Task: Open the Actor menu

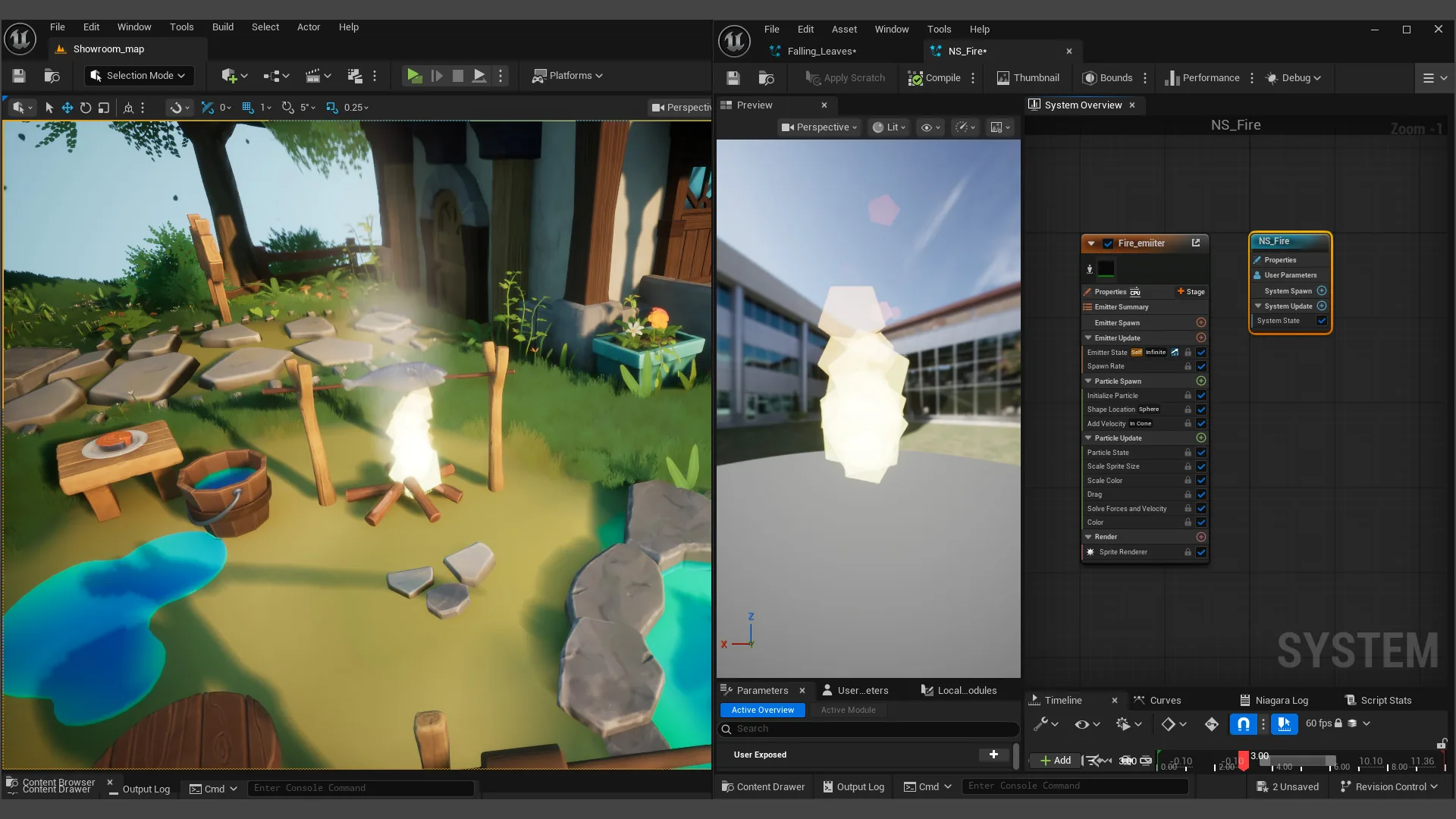Action: pos(309,27)
